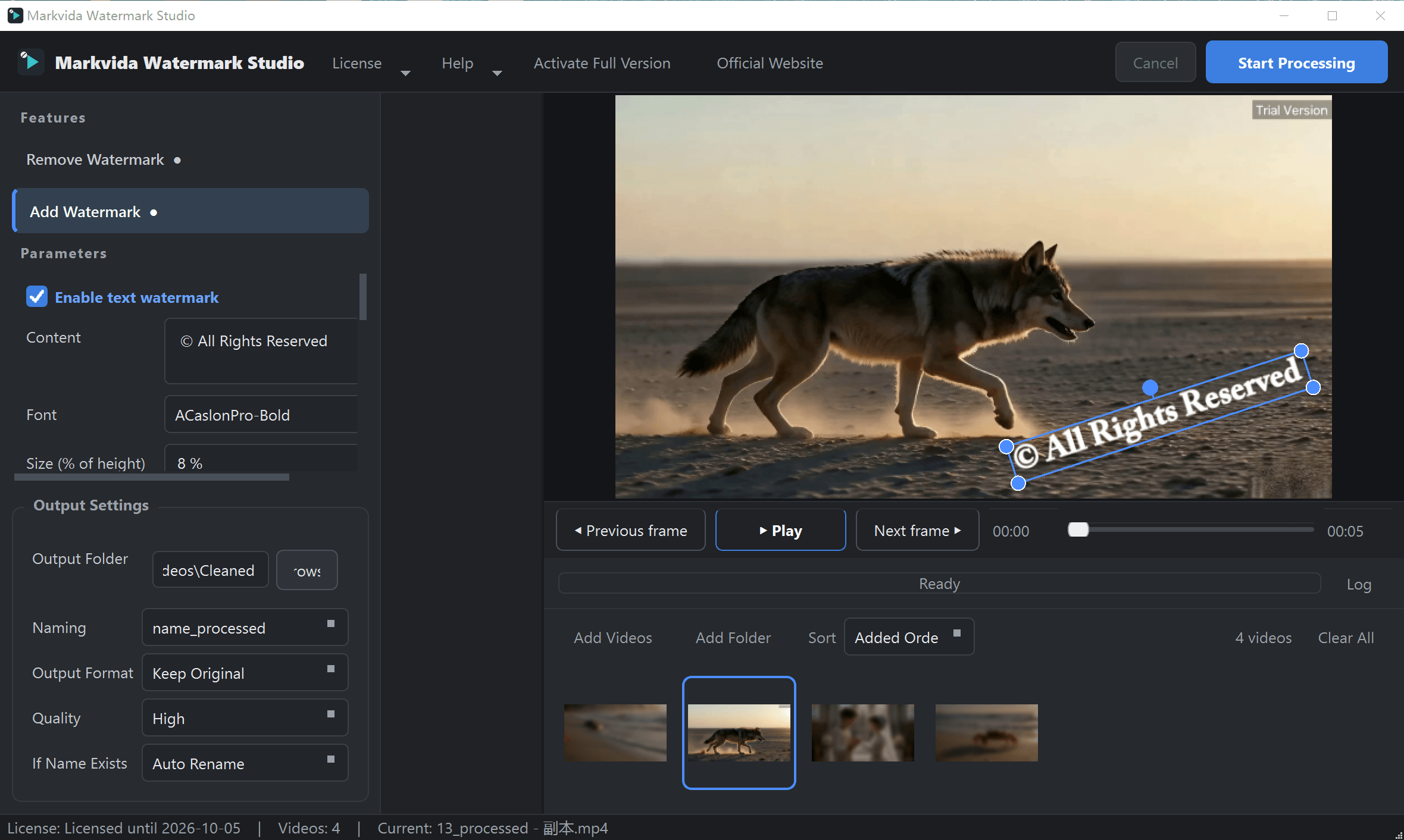Click the Start Processing button

[1296, 62]
